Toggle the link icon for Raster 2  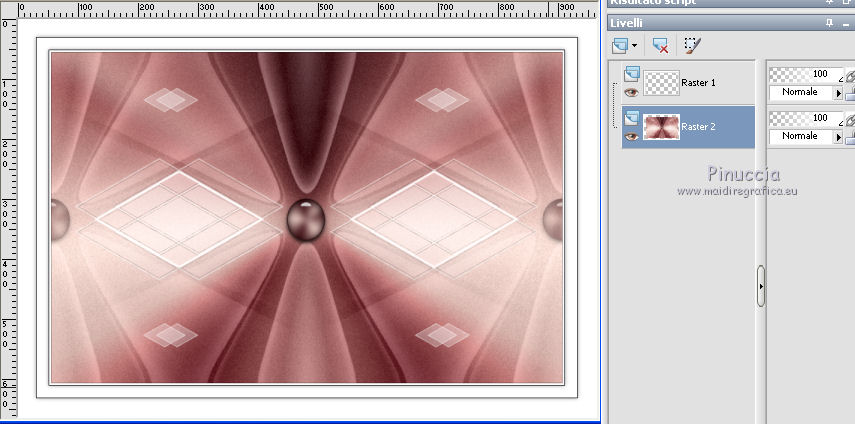[x=850, y=119]
